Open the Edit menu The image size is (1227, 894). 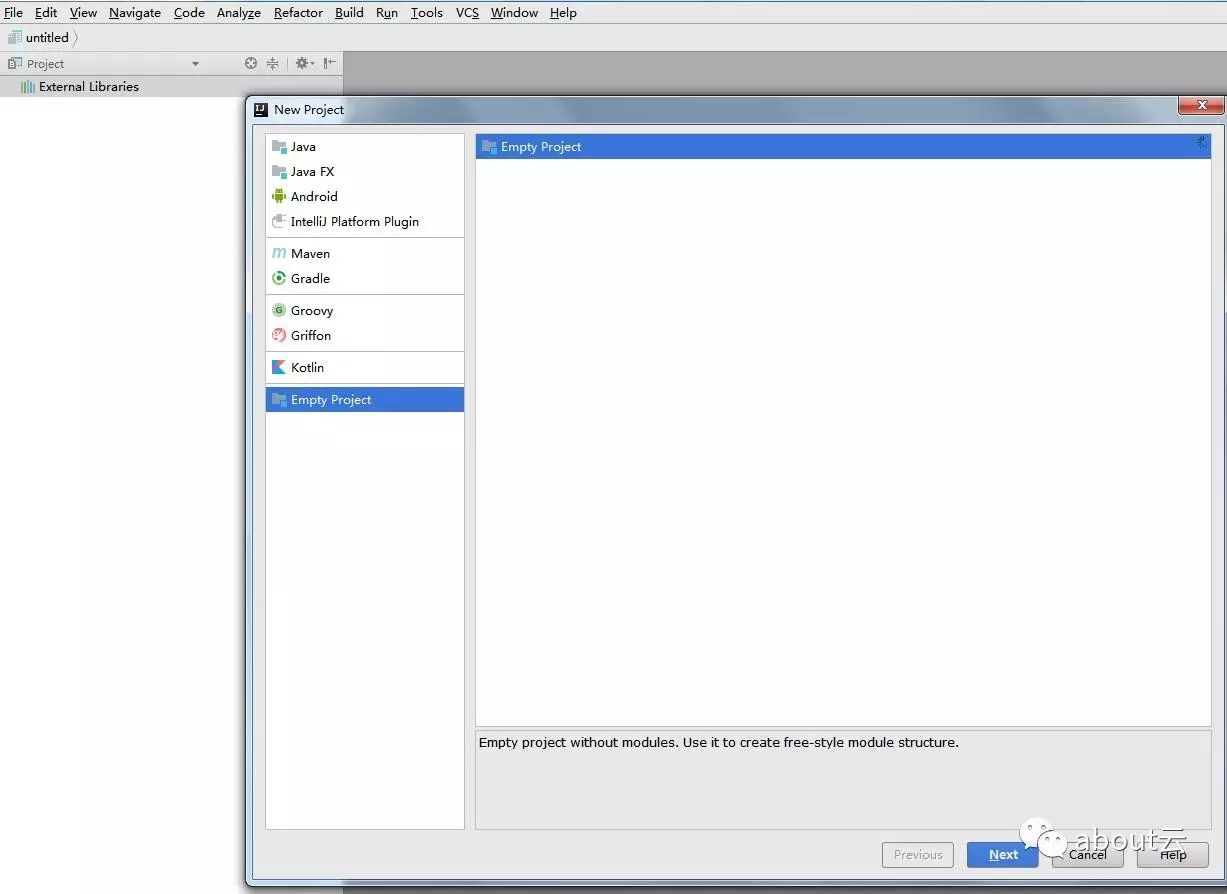pos(46,13)
